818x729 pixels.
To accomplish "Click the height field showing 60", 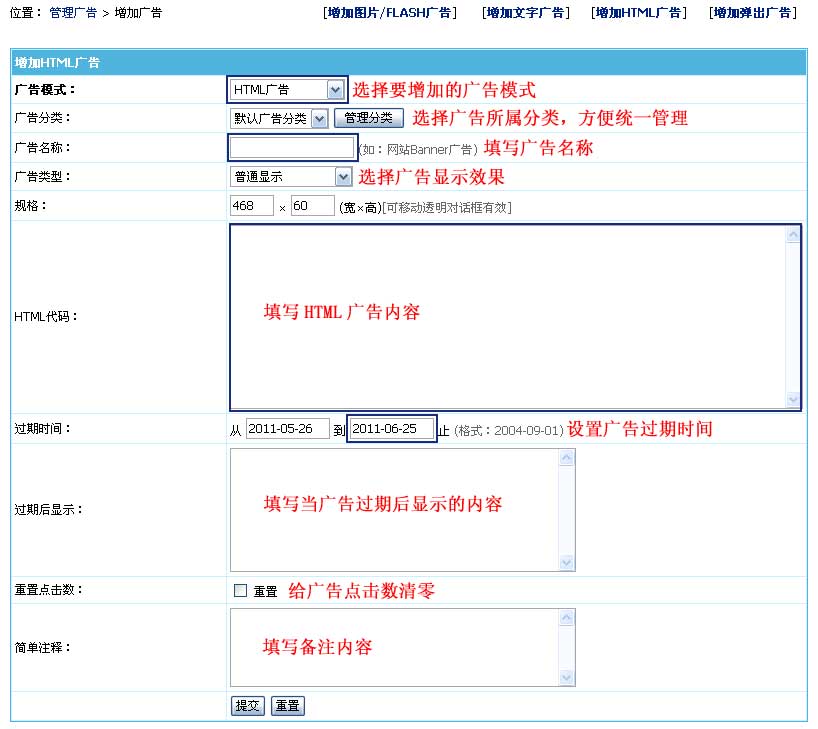I will click(x=312, y=206).
